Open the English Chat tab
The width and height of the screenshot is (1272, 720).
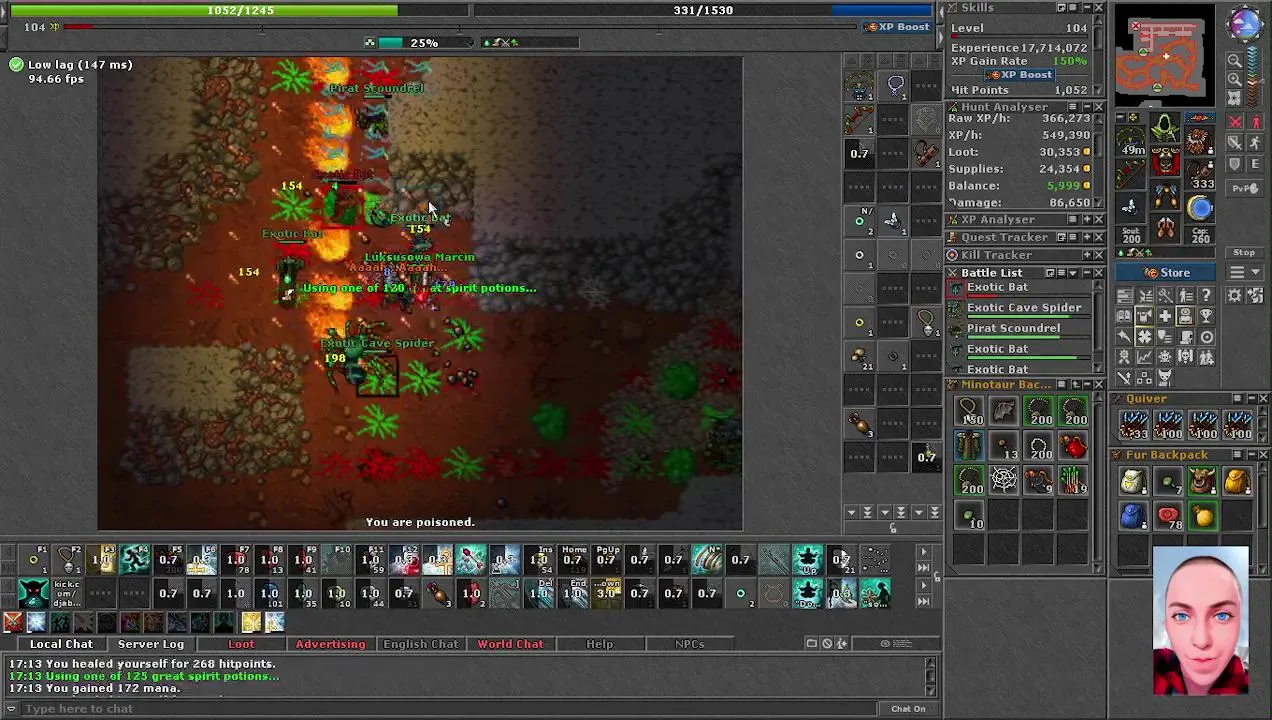click(421, 644)
